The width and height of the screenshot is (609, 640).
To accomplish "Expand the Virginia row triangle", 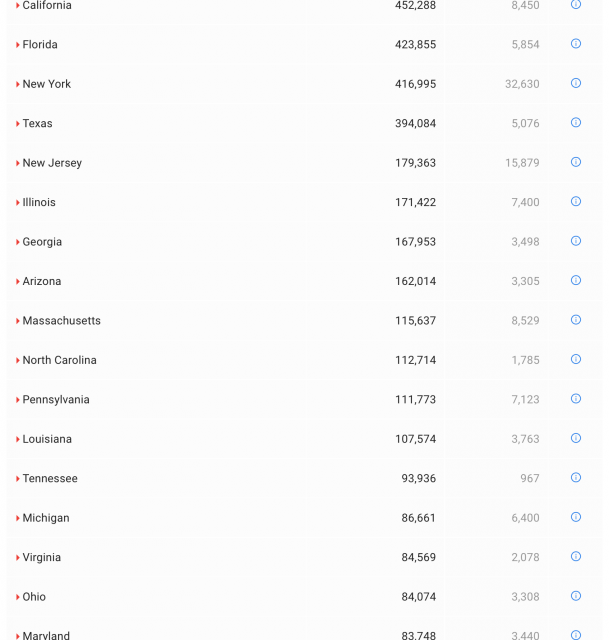I will point(18,558).
